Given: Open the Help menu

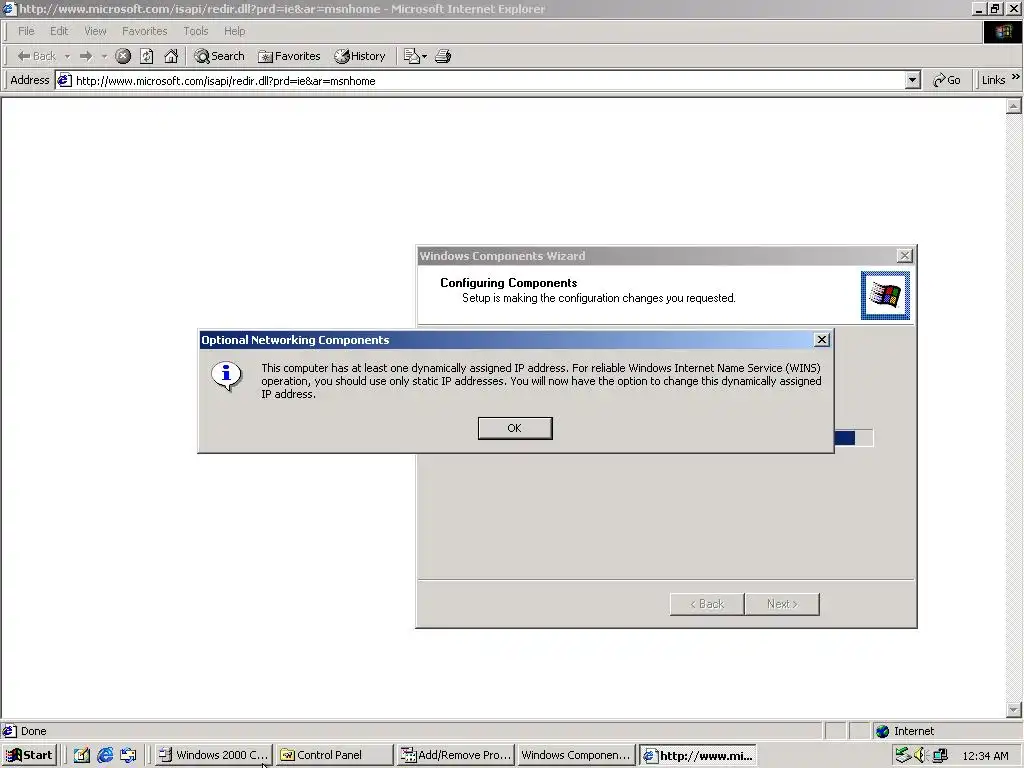Looking at the screenshot, I should tap(234, 31).
